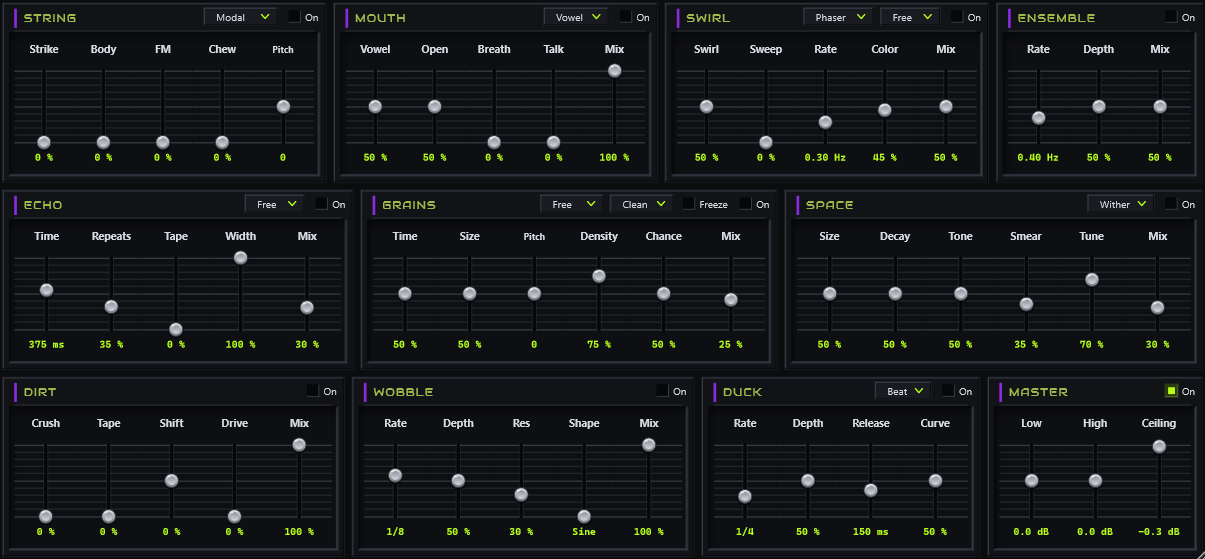Click the SWIRL Color slider knob
This screenshot has width=1205, height=559.
click(885, 110)
